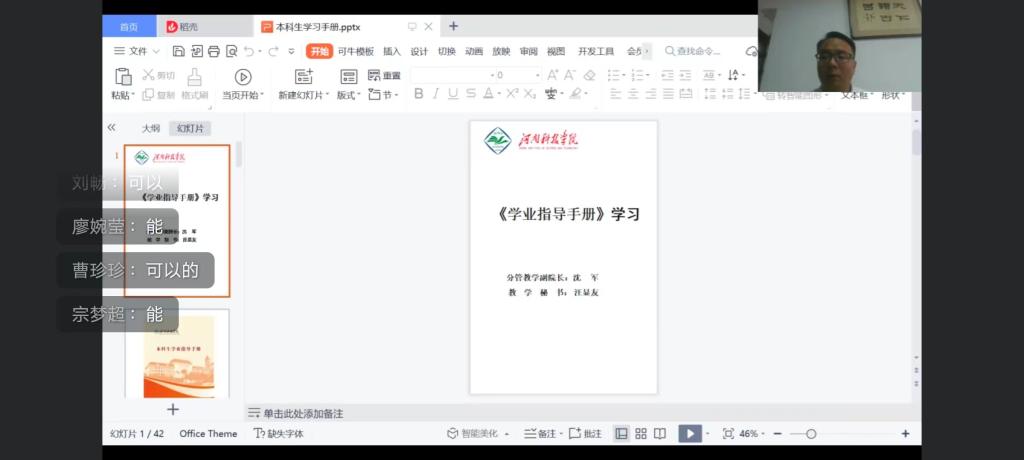Click the Format Painter (格式刷) brush icon
Viewport: 1024px width, 460px height.
click(x=194, y=77)
